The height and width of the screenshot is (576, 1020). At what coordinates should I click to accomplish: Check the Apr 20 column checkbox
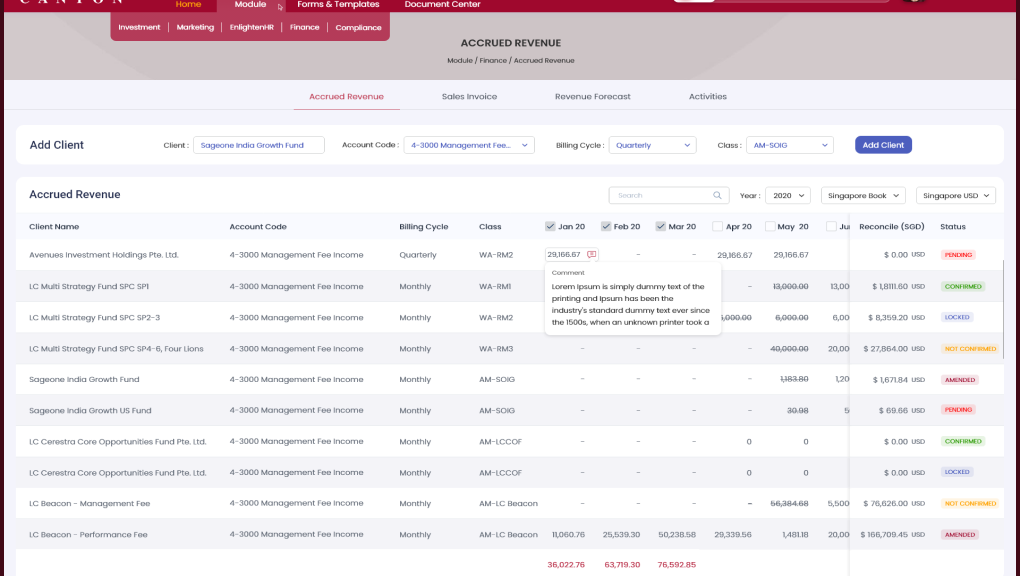[x=718, y=226]
